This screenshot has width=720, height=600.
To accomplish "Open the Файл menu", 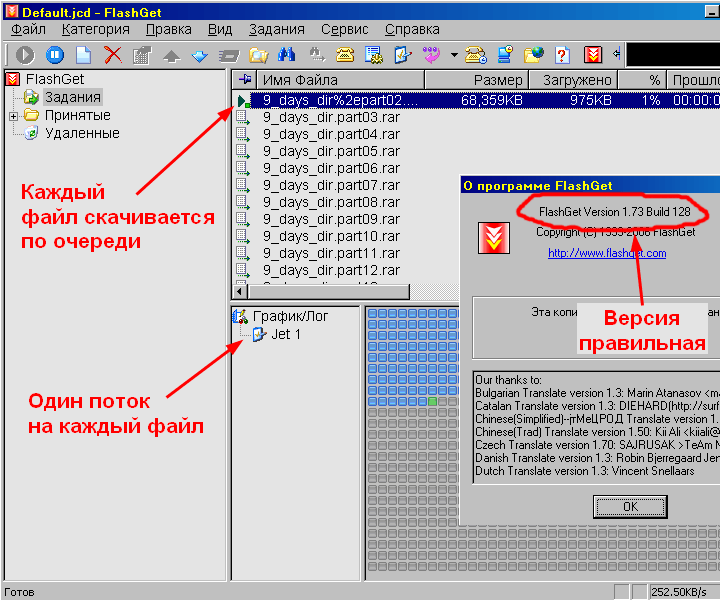I will pos(28,29).
